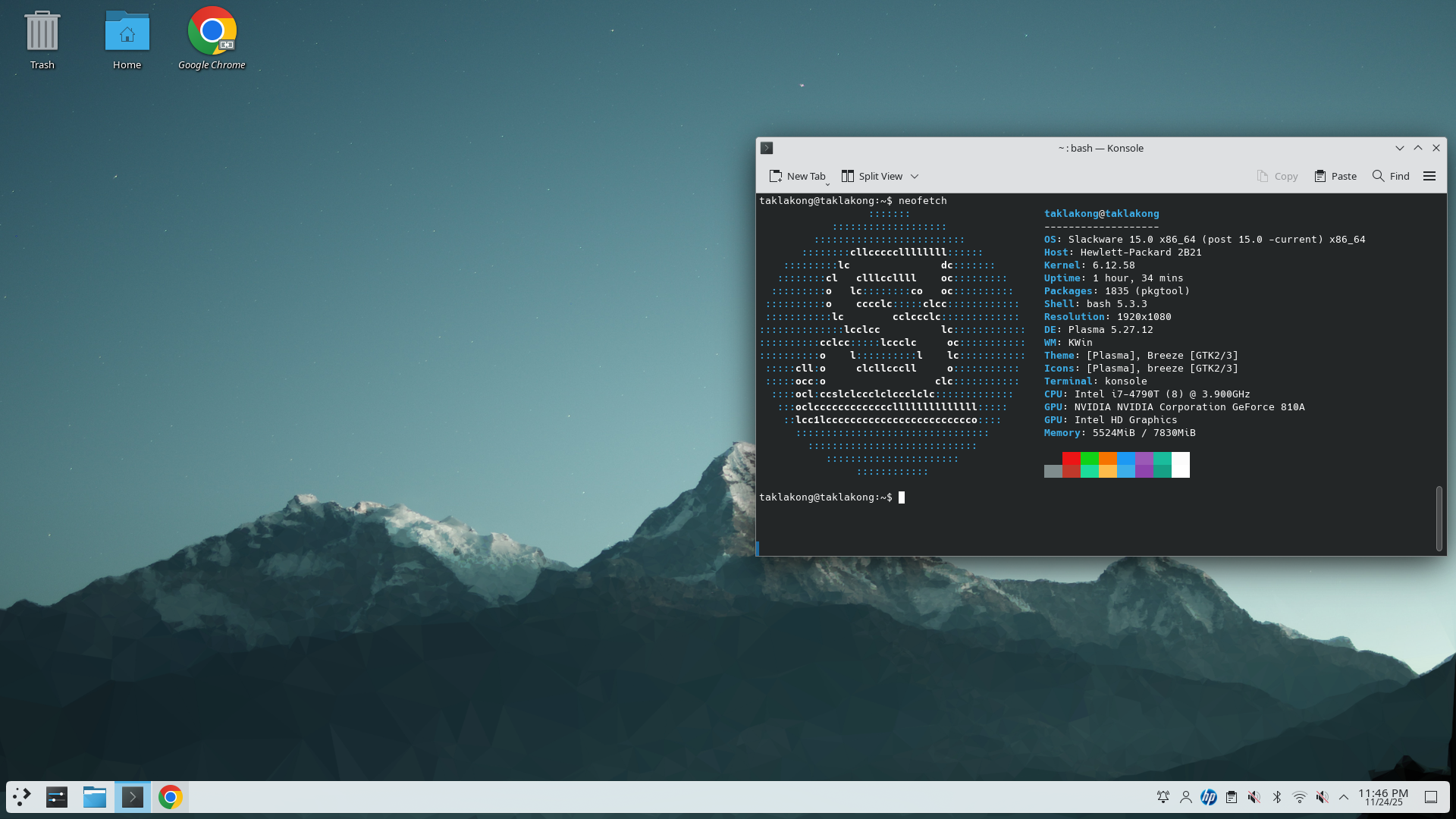Click the "Shell: bash 5.3.3" line
Screen dimensions: 1456x819
click(x=1096, y=304)
